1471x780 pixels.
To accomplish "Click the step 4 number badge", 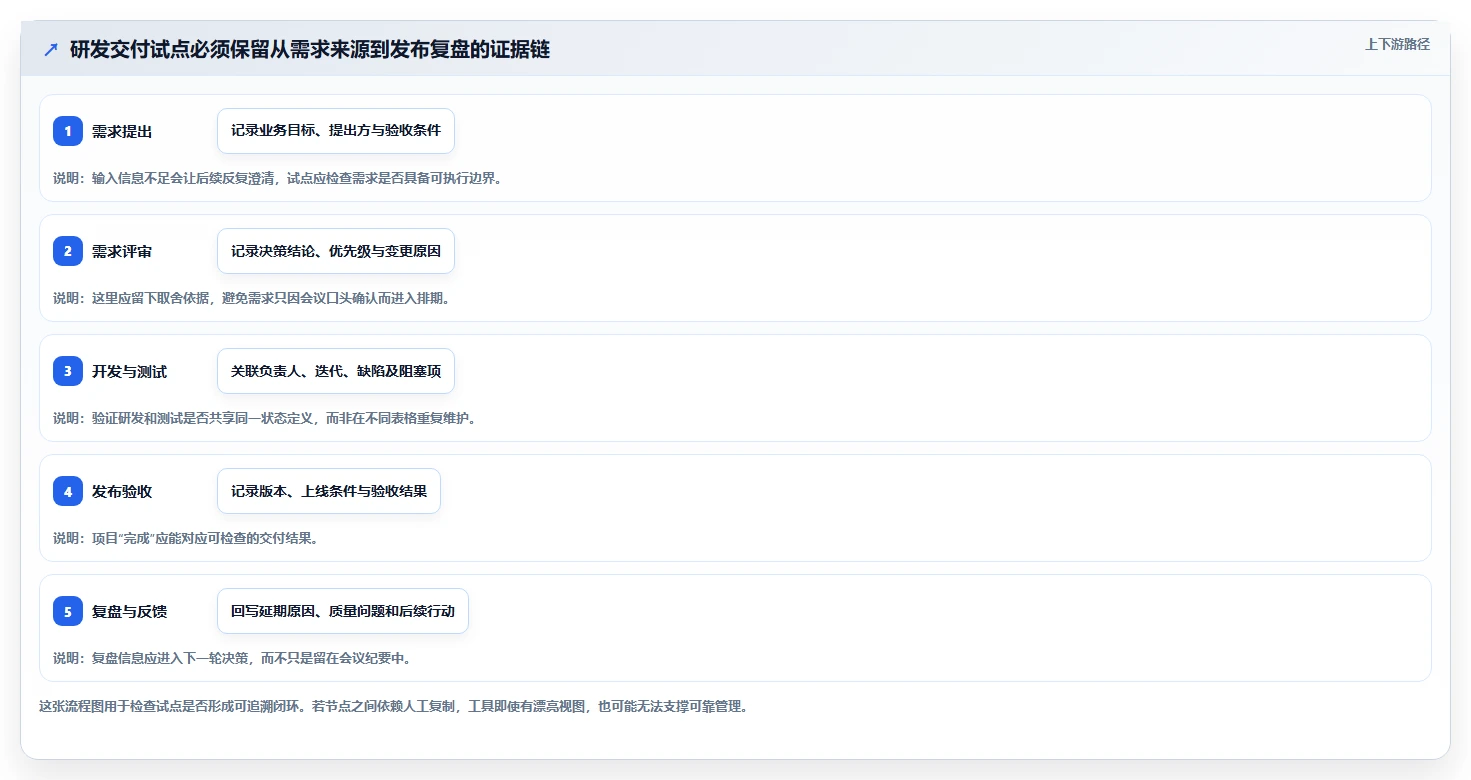I will tap(68, 491).
